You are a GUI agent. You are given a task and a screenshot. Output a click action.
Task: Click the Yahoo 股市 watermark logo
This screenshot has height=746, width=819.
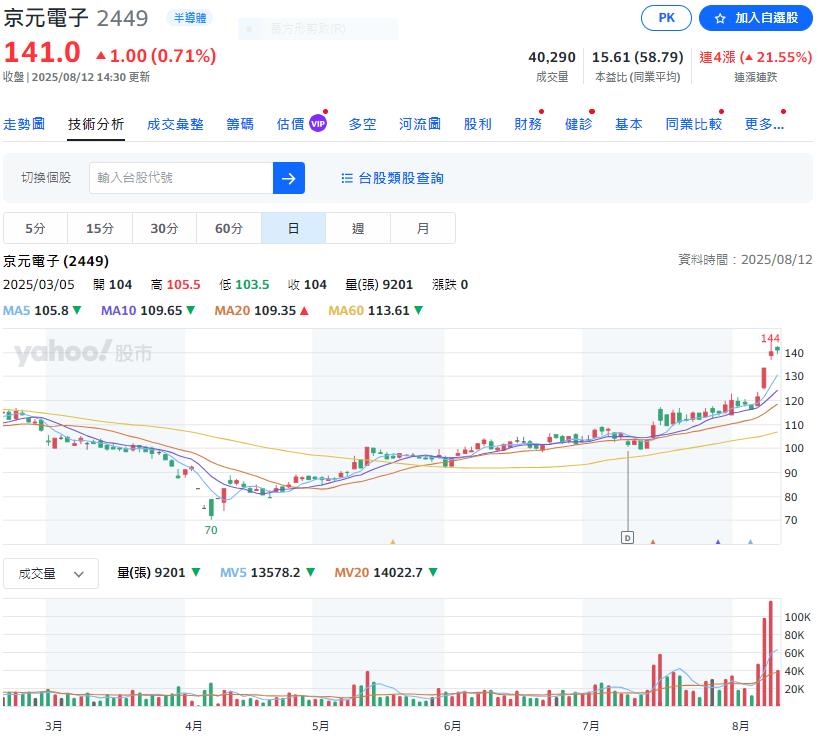coord(83,352)
